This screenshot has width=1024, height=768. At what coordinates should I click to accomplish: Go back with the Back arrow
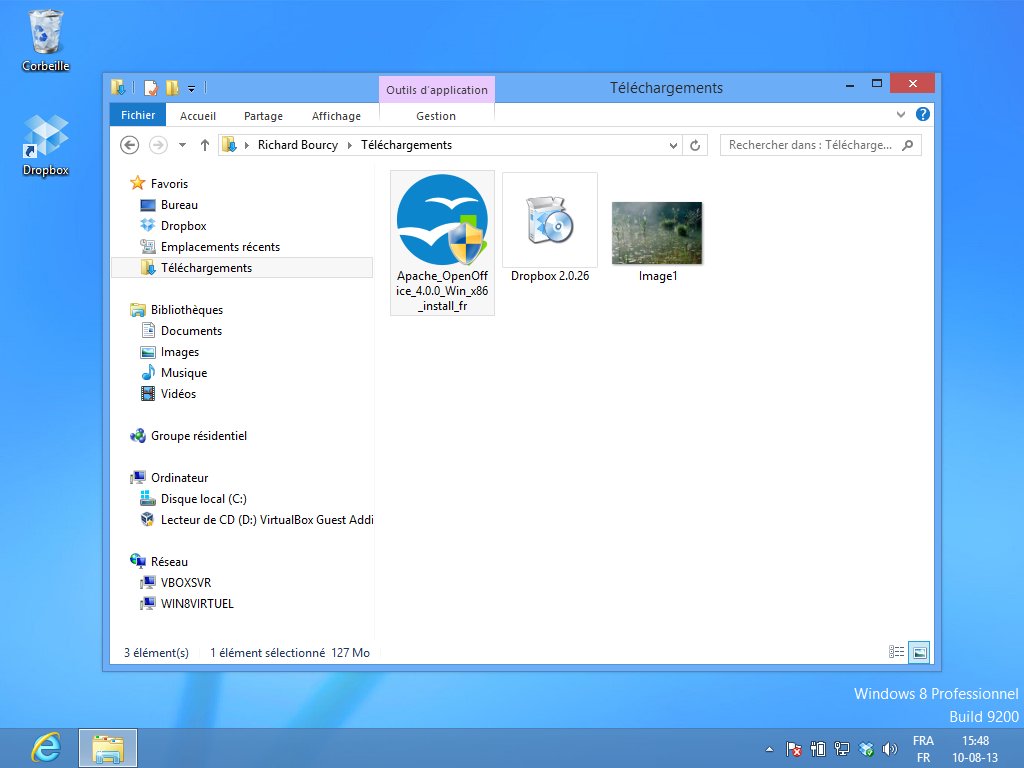click(129, 145)
